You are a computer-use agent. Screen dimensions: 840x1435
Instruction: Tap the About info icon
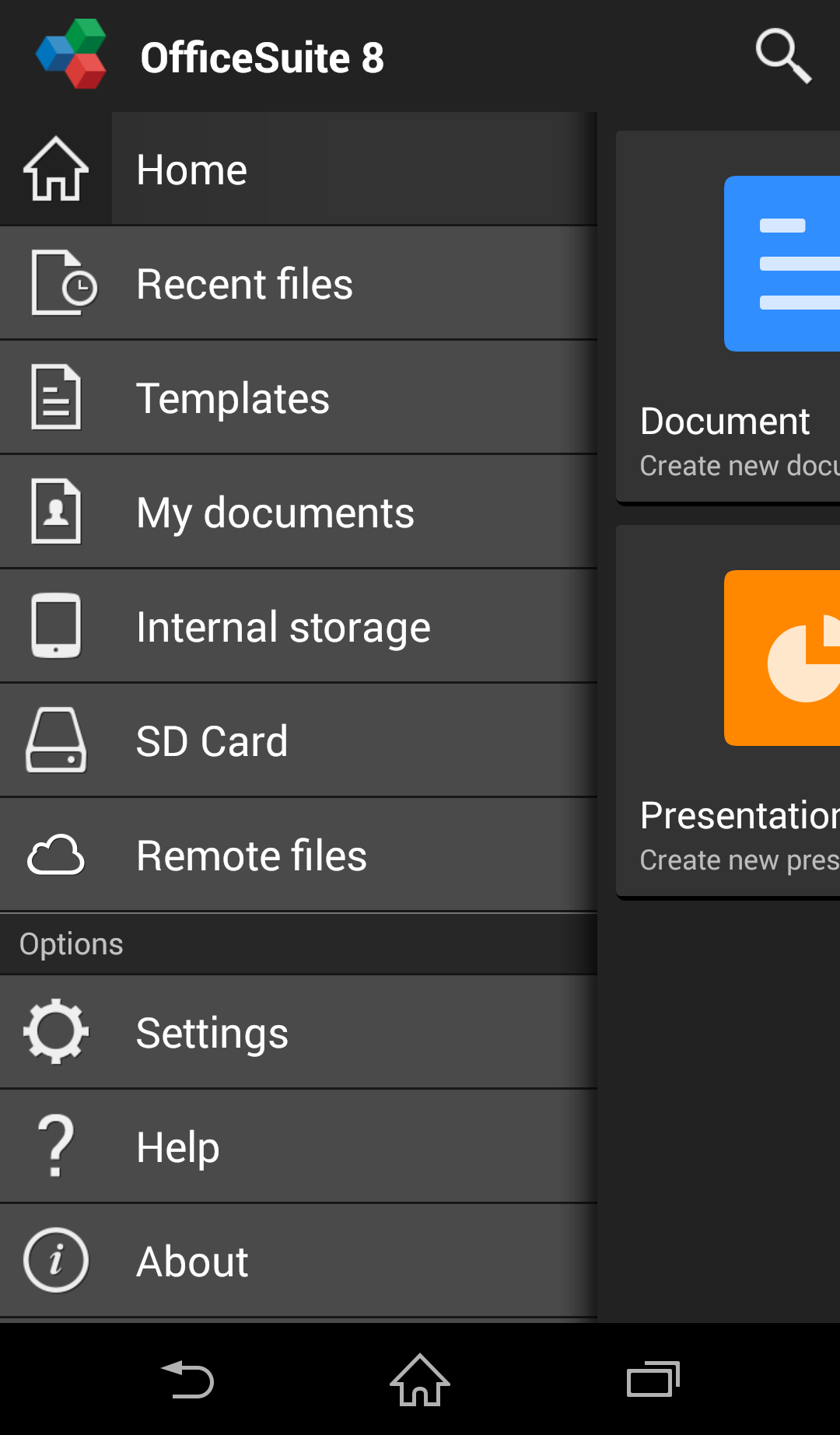click(x=56, y=1260)
